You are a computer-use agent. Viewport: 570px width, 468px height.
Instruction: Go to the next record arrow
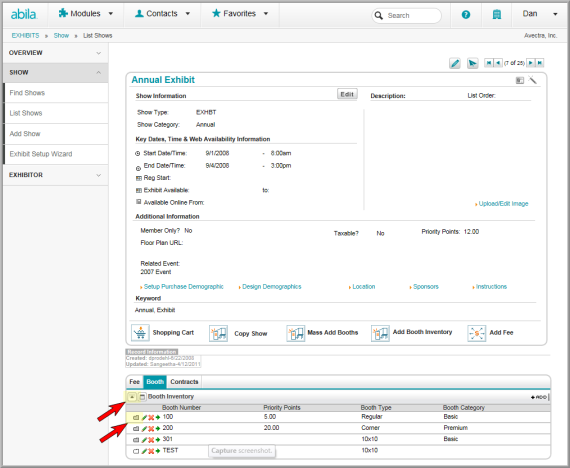pyautogui.click(x=531, y=63)
